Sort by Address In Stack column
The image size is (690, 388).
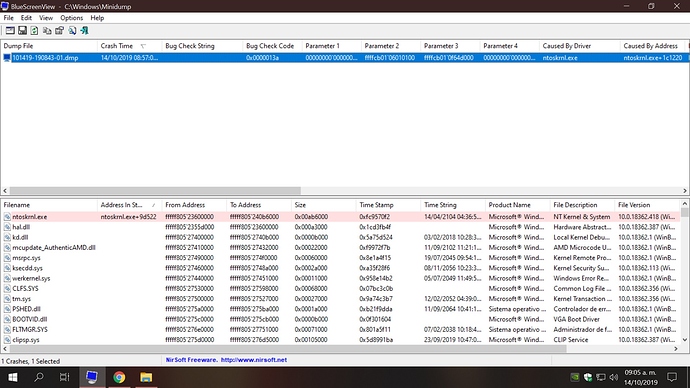pos(129,205)
